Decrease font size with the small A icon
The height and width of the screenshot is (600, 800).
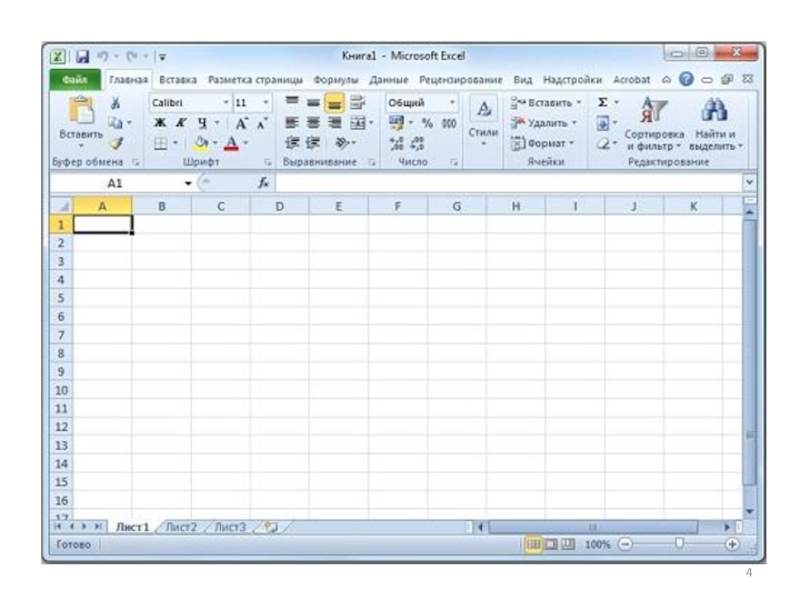tap(262, 123)
